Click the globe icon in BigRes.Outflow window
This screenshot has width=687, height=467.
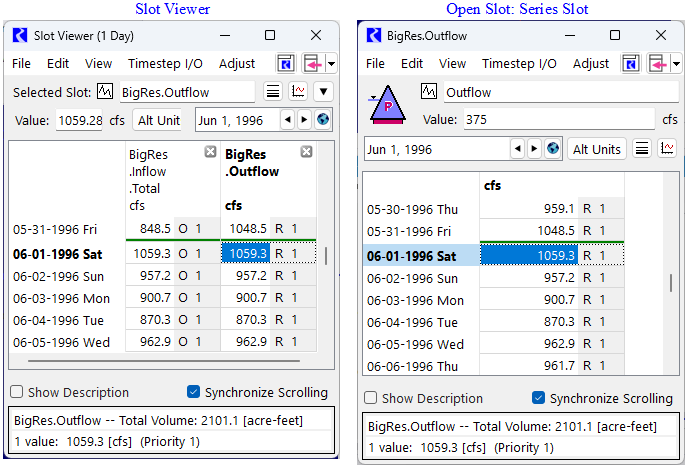point(552,149)
